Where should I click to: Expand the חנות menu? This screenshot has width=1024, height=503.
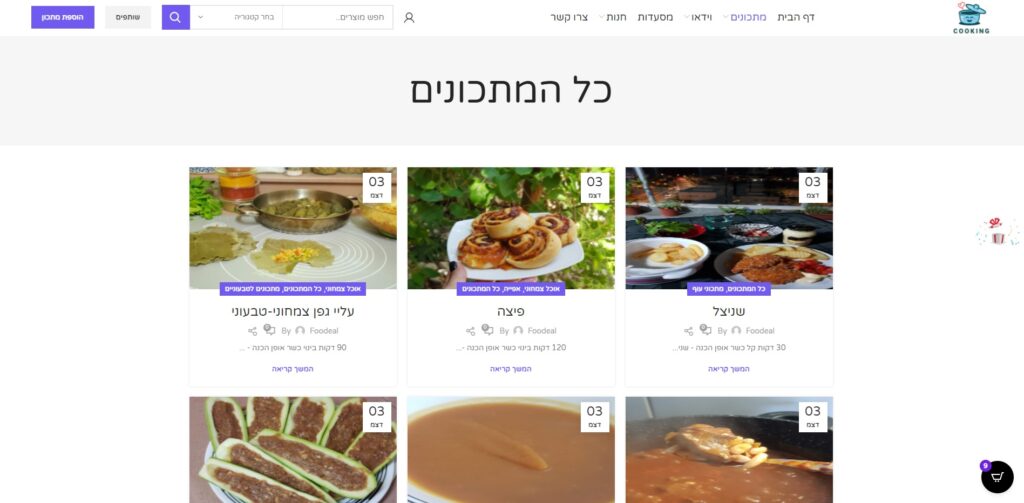[x=612, y=17]
